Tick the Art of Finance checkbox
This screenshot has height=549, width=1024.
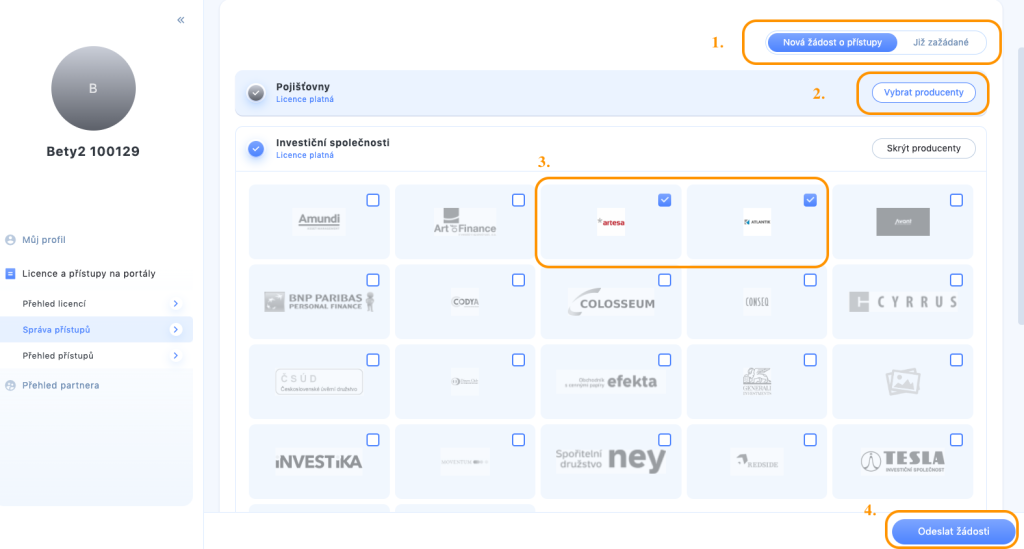[x=519, y=200]
